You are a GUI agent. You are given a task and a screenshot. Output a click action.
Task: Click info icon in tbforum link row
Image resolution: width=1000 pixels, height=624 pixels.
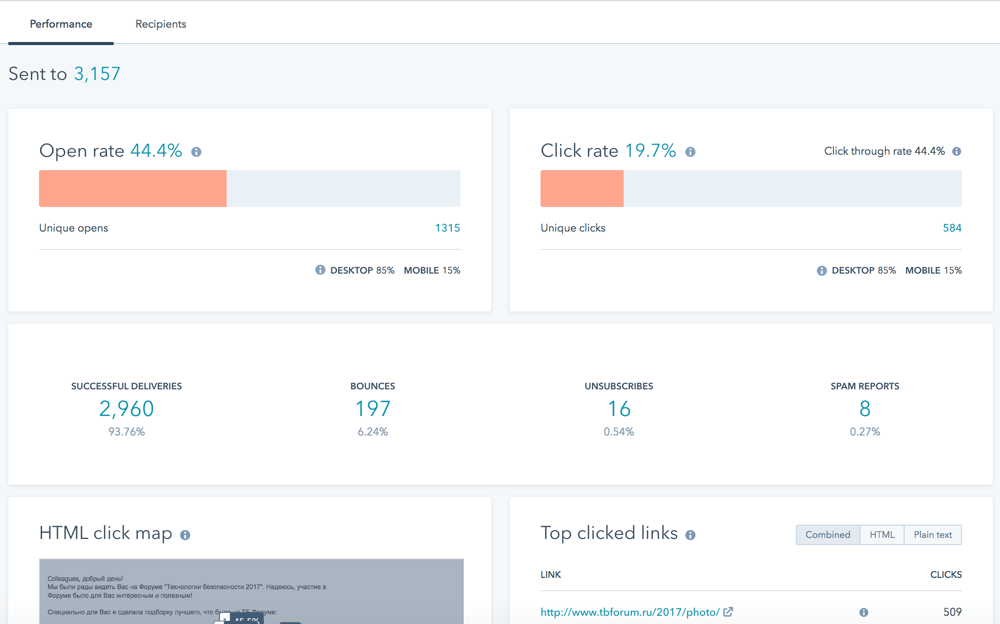point(863,612)
